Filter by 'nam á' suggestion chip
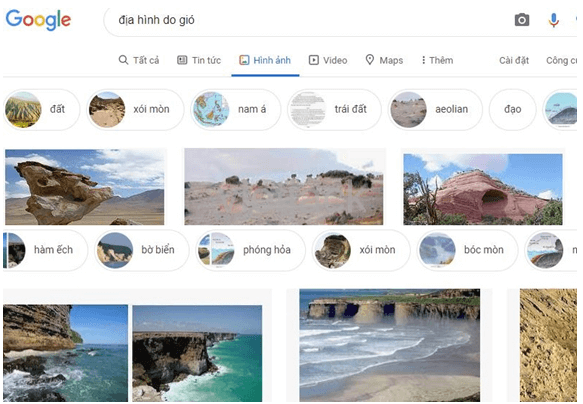Image resolution: width=583 pixels, height=404 pixels. tap(236, 110)
